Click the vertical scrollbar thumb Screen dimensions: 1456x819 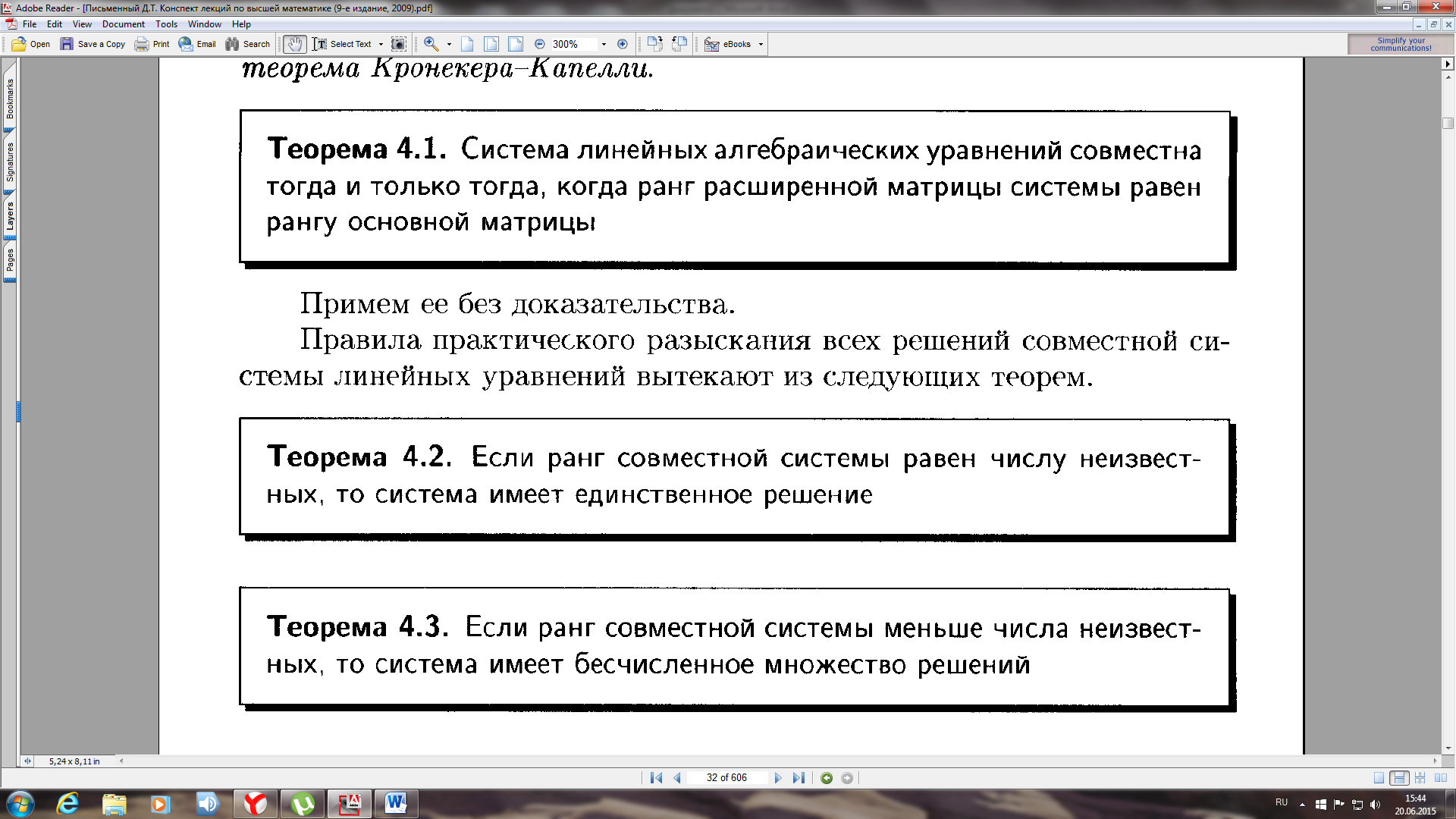tap(1448, 123)
